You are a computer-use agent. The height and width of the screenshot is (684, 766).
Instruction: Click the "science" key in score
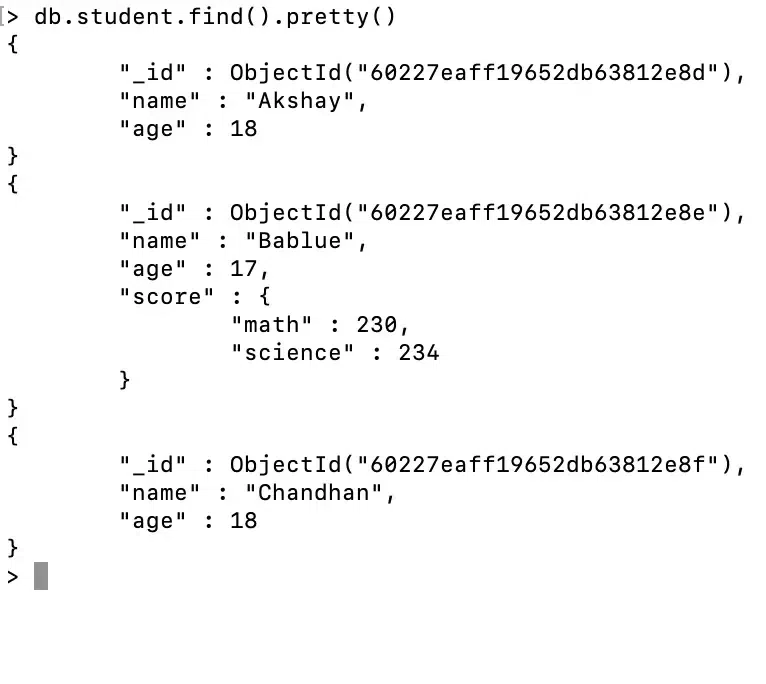(x=293, y=352)
